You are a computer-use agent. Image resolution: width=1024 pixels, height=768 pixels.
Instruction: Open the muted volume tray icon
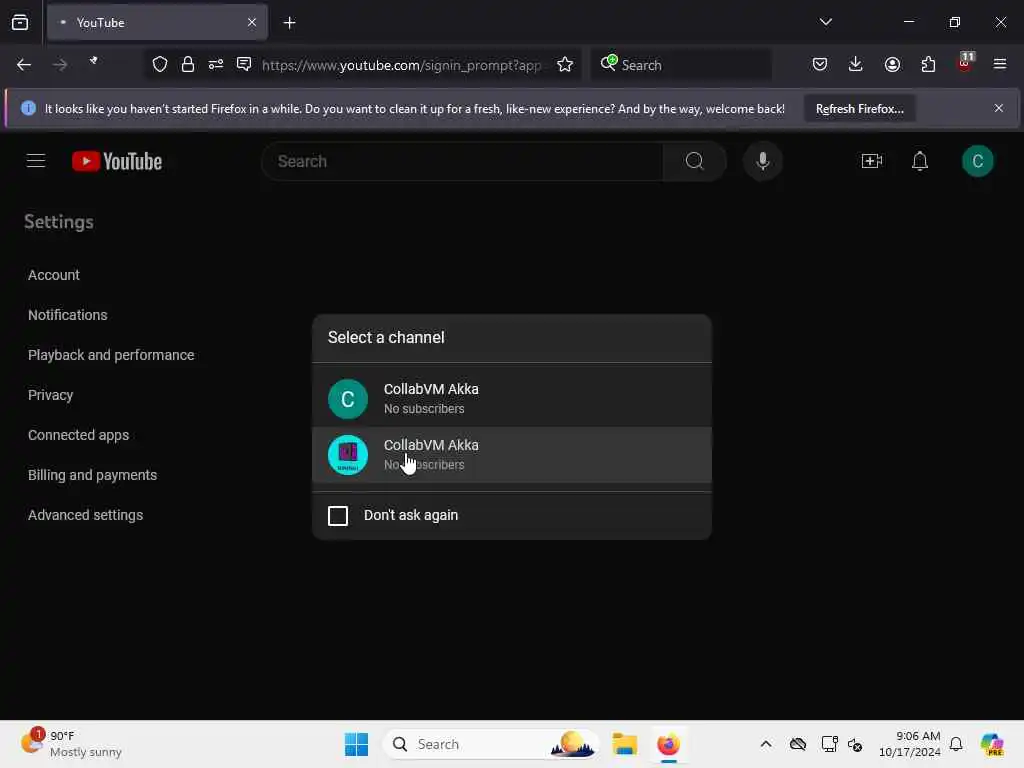(x=855, y=744)
